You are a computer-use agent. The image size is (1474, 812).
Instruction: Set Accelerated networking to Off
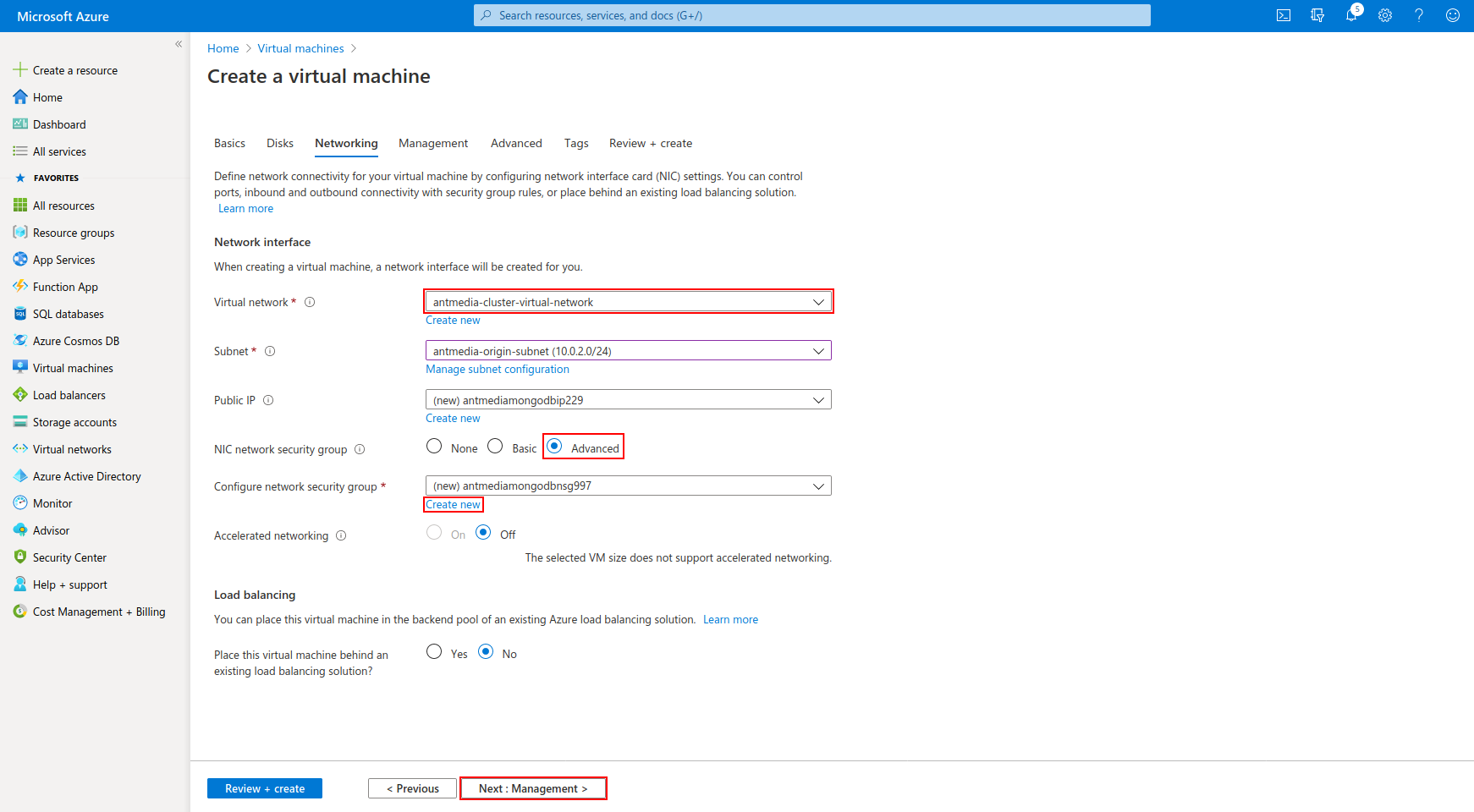[483, 532]
